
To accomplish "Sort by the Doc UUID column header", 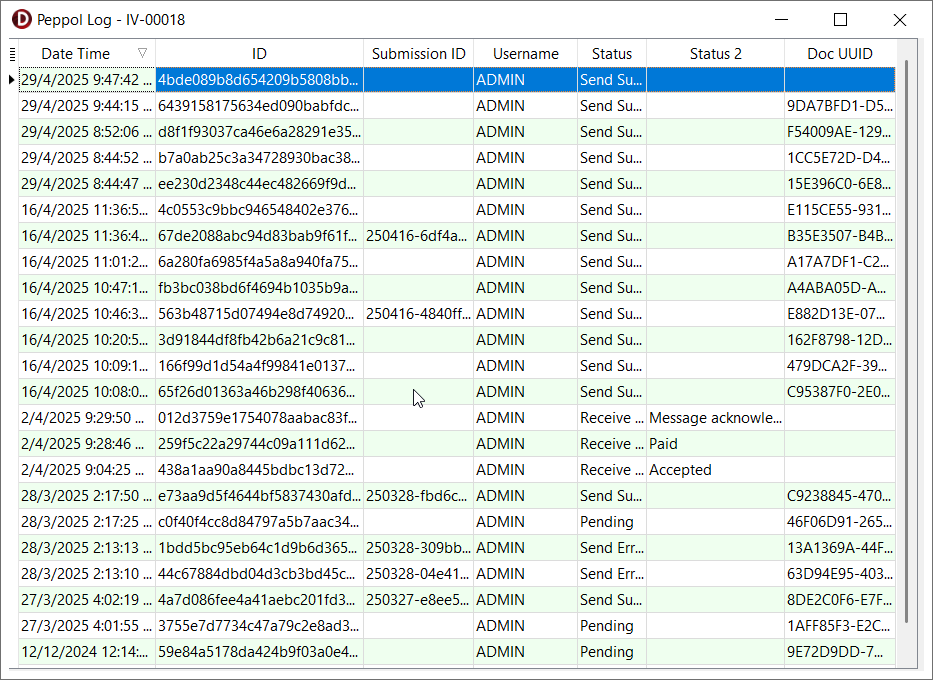I will pos(839,54).
